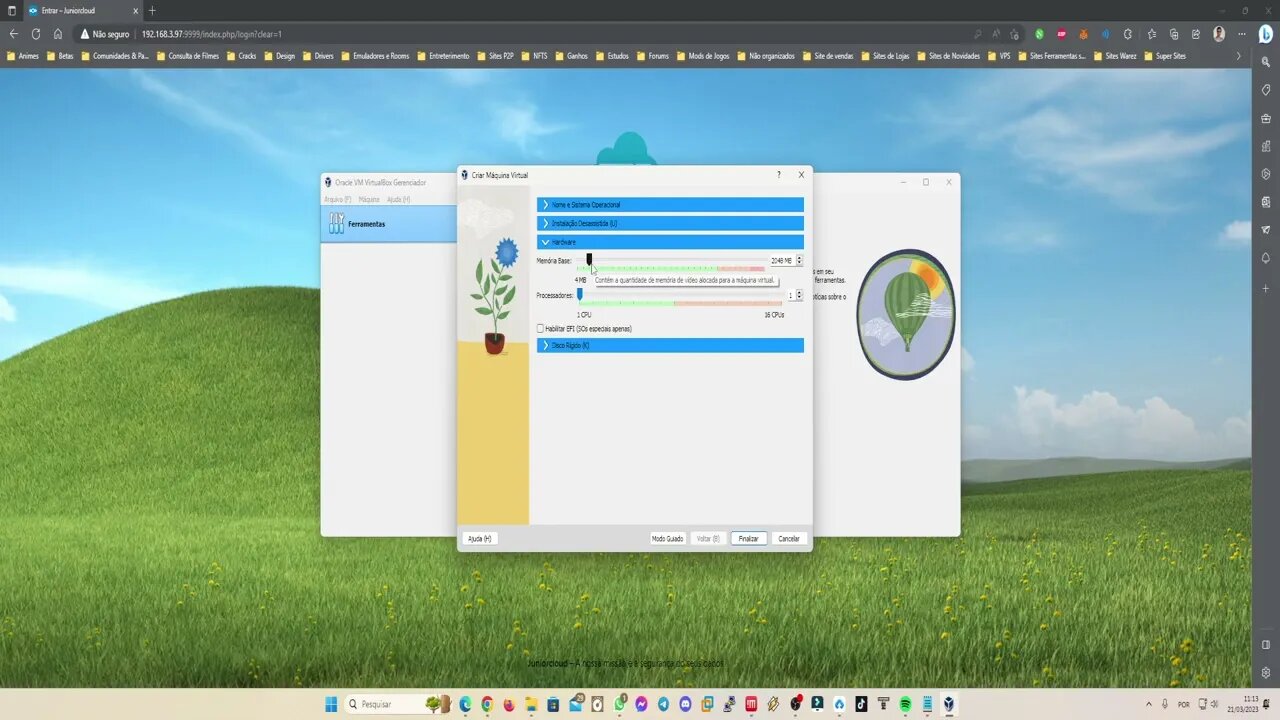Click the Finalizar button
Screen dimensions: 1280x720
click(x=749, y=538)
